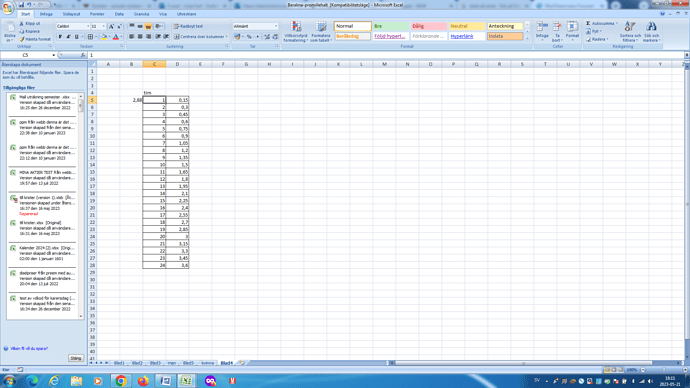Open the Blad1 sheet tab
Image resolution: width=690 pixels, height=388 pixels.
click(x=119, y=363)
